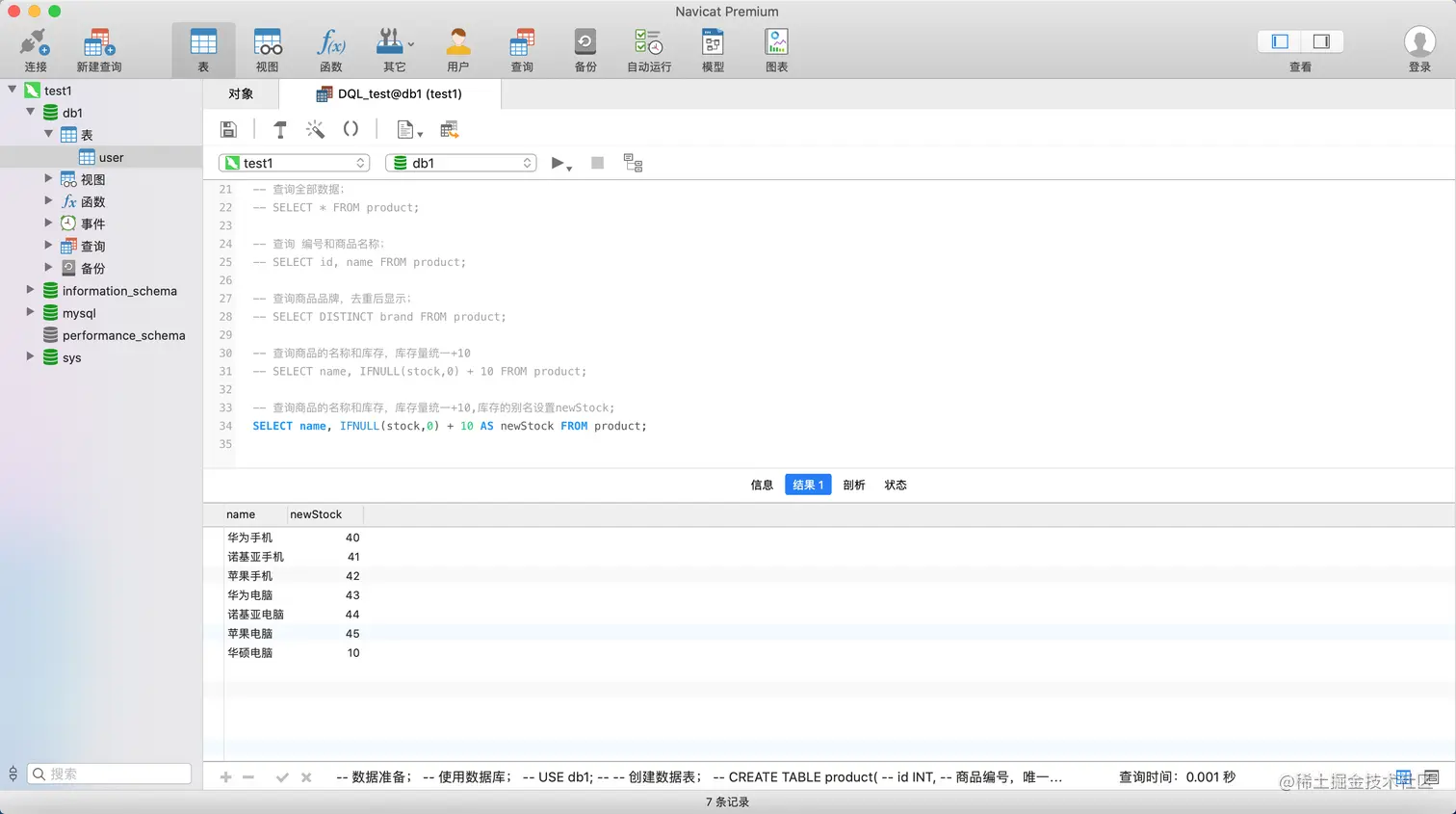Expand the 备份 tree node in sidebar
The width and height of the screenshot is (1456, 814).
[x=49, y=267]
